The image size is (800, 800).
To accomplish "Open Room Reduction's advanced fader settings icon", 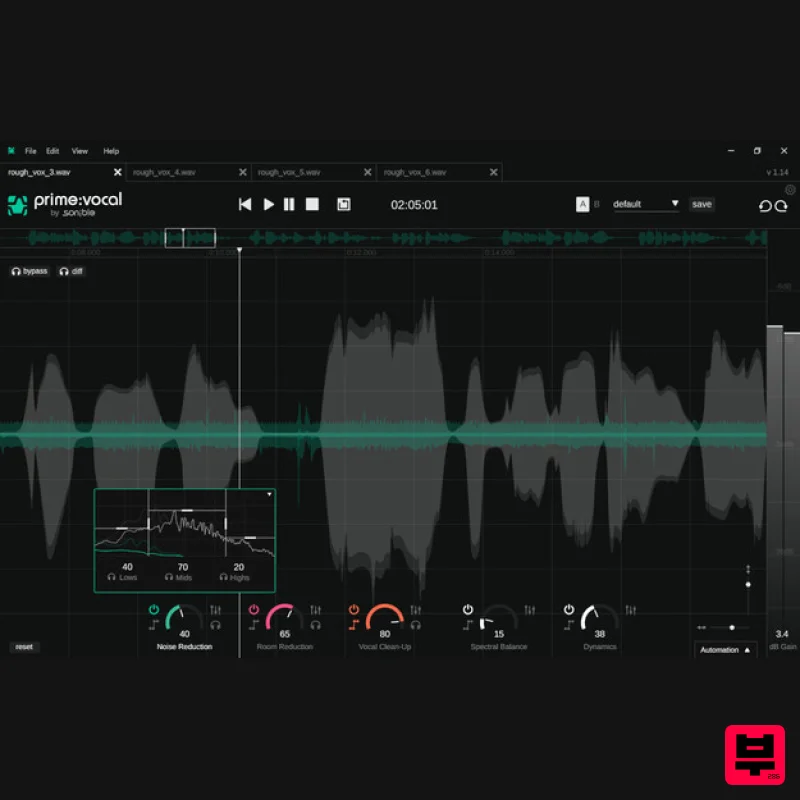I will tap(315, 607).
